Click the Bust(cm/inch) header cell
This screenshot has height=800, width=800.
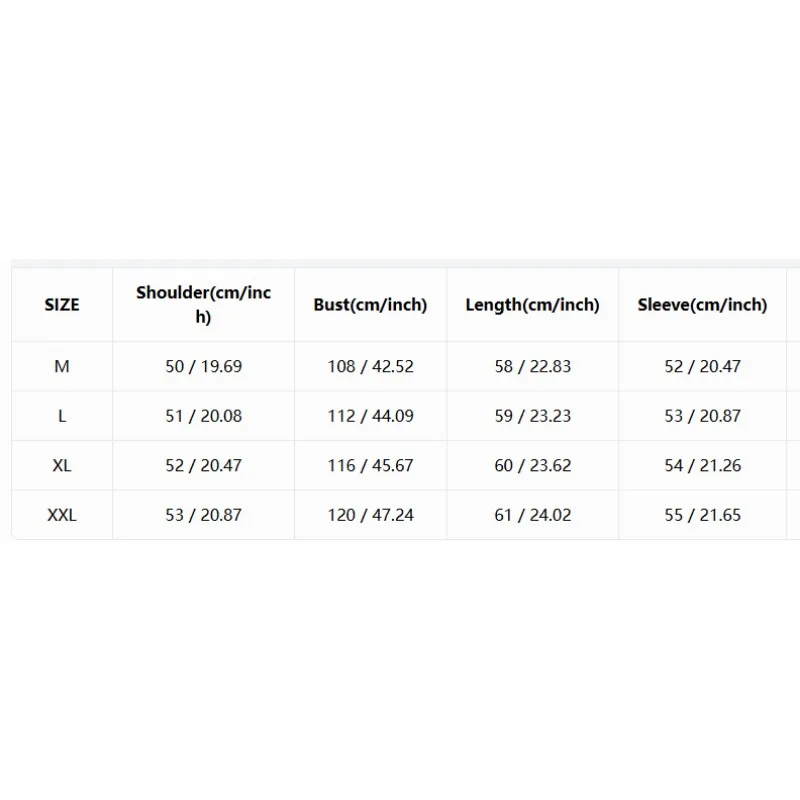click(x=370, y=305)
